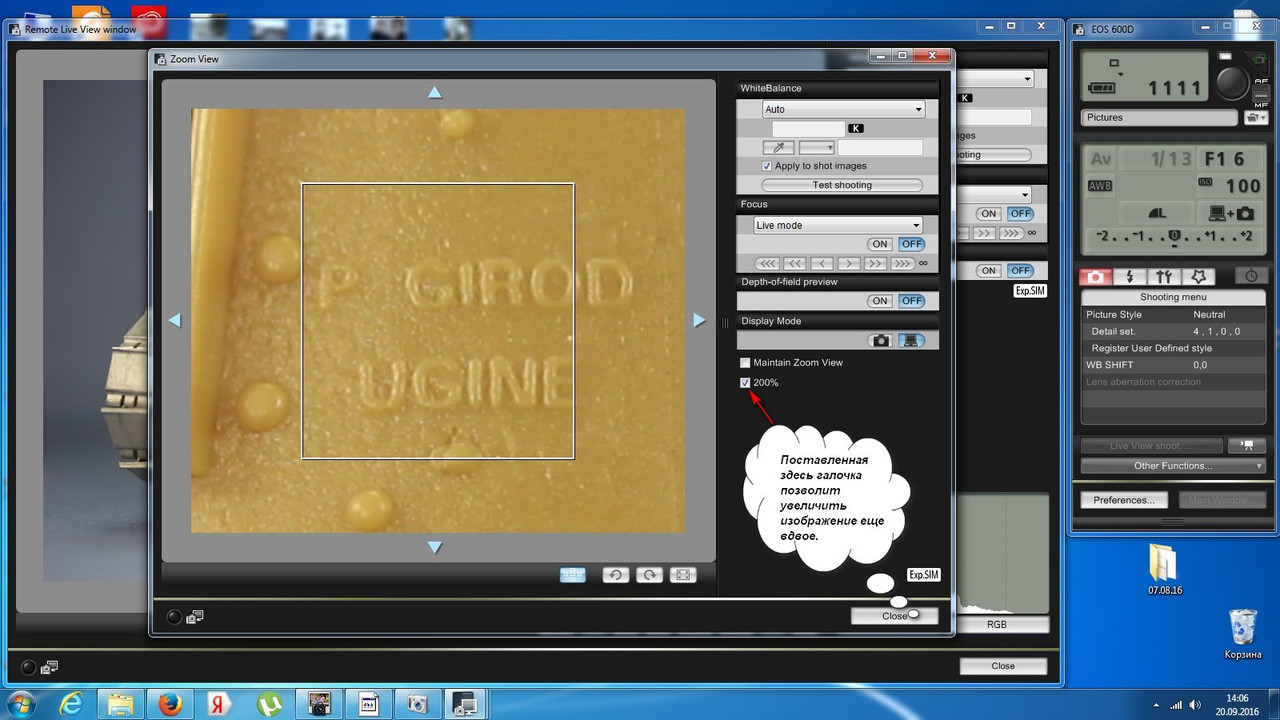Click focus near fast button <<<
Viewport: 1280px width, 720px height.
(x=768, y=263)
